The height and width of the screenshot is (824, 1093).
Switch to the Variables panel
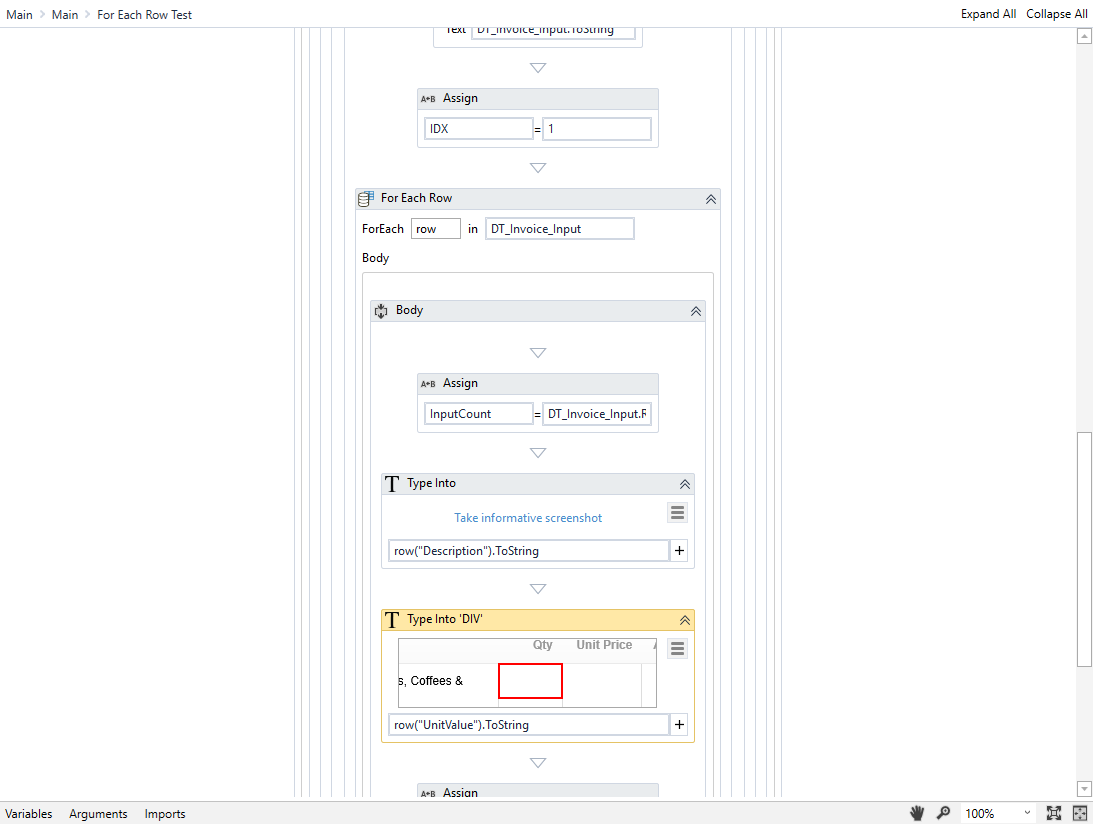click(x=29, y=813)
